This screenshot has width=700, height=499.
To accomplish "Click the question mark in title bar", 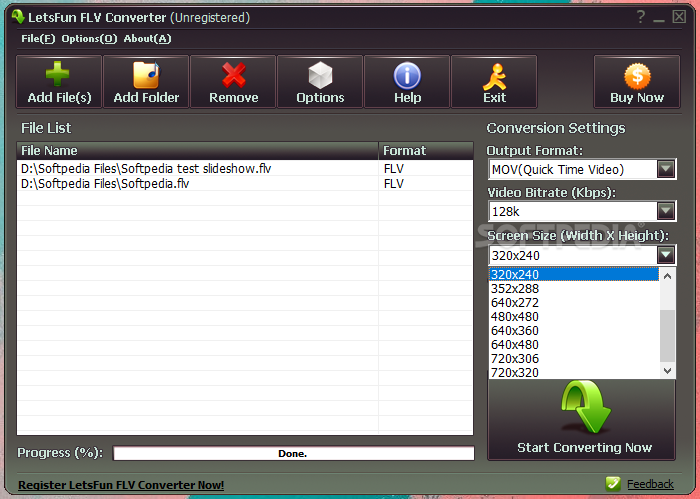I will tap(641, 17).
